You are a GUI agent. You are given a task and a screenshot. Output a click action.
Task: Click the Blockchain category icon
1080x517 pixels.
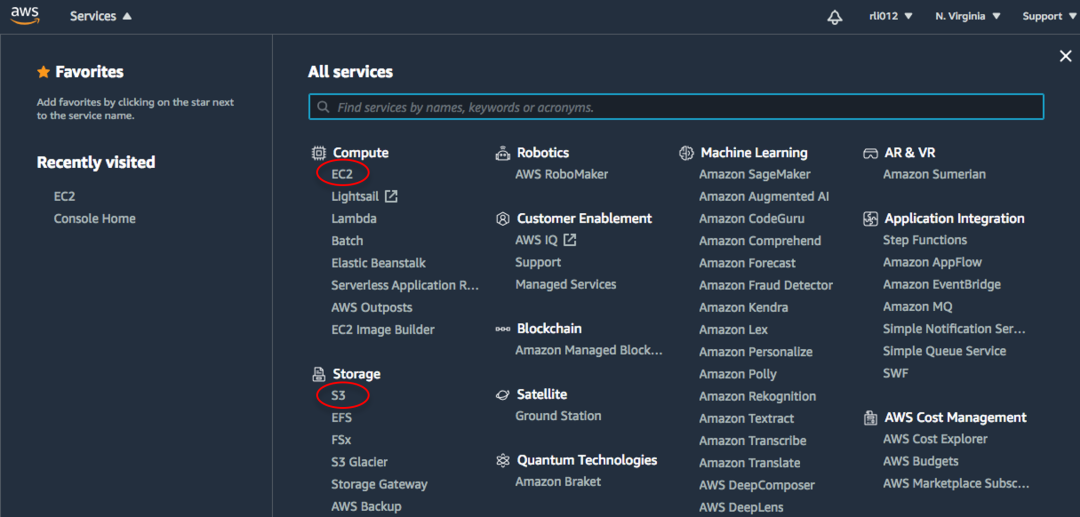click(x=503, y=329)
